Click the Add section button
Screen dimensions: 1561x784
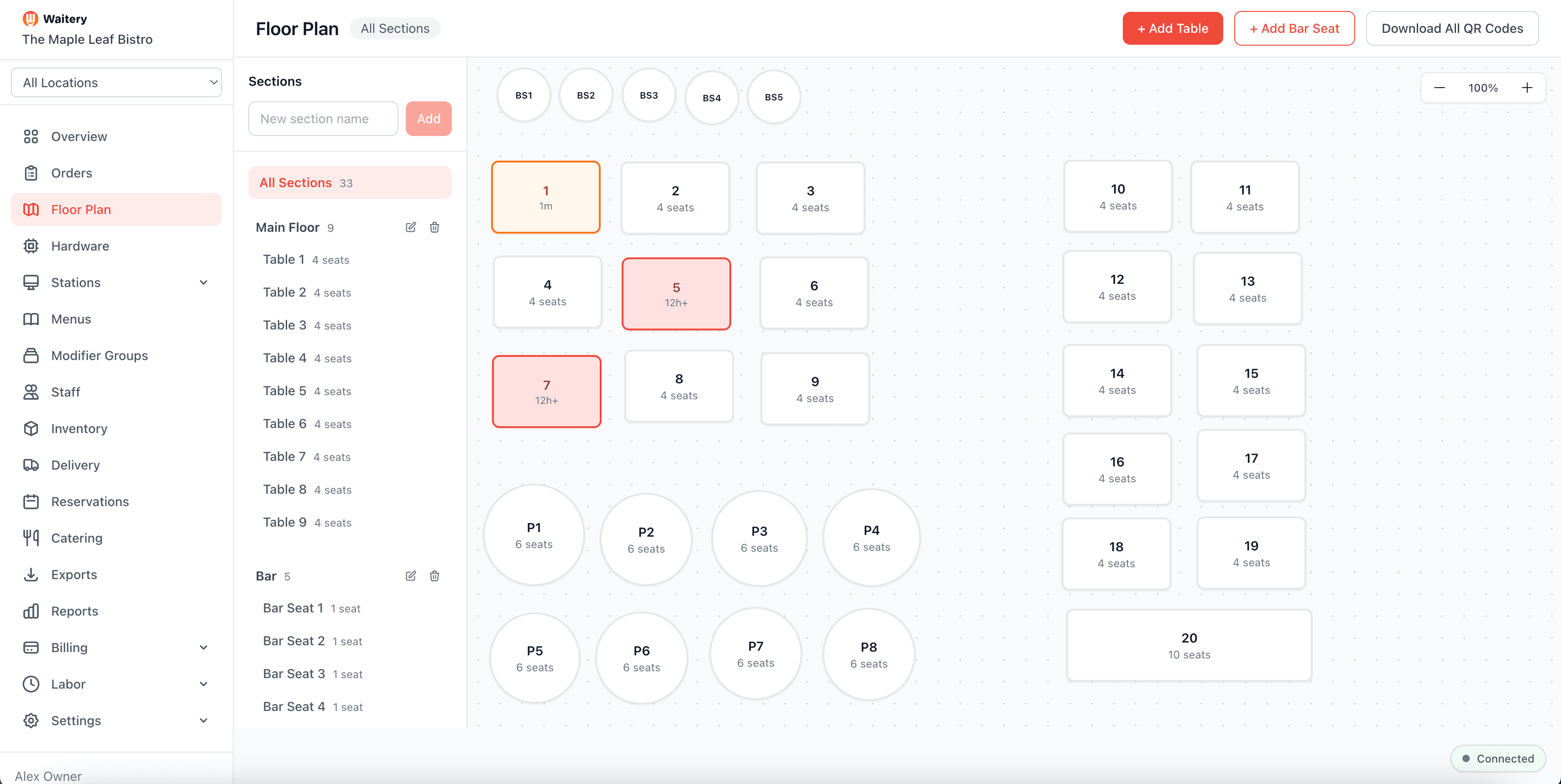click(429, 119)
